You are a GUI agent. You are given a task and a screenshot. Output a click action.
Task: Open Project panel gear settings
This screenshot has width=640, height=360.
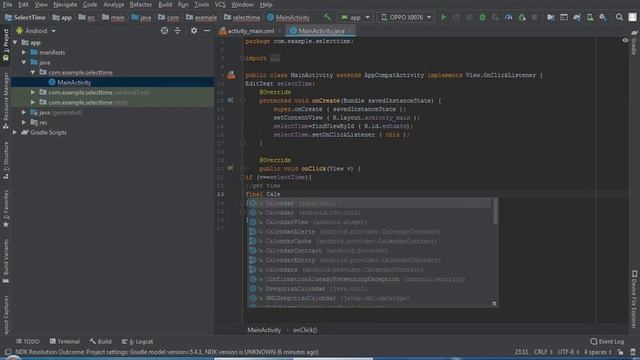pos(194,31)
